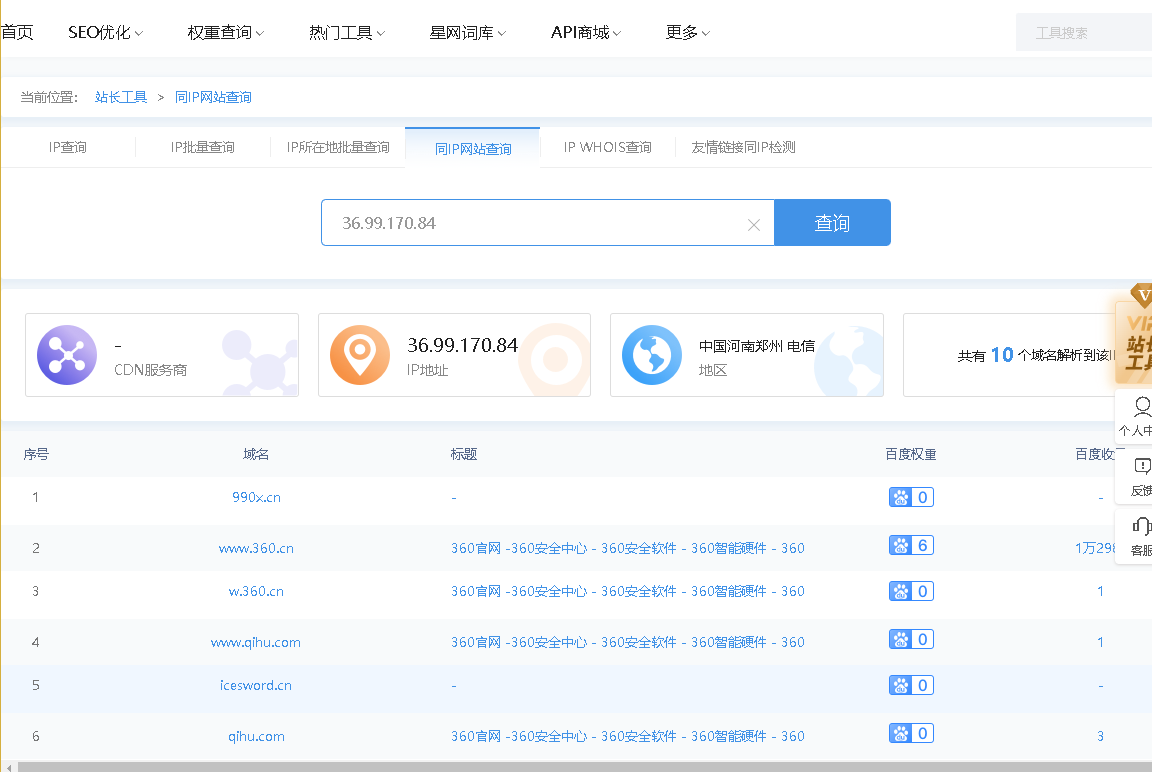Screen dimensions: 1152x772
Task: Click Baidu index value 1万29 for www.360.cn
Action: click(1096, 548)
